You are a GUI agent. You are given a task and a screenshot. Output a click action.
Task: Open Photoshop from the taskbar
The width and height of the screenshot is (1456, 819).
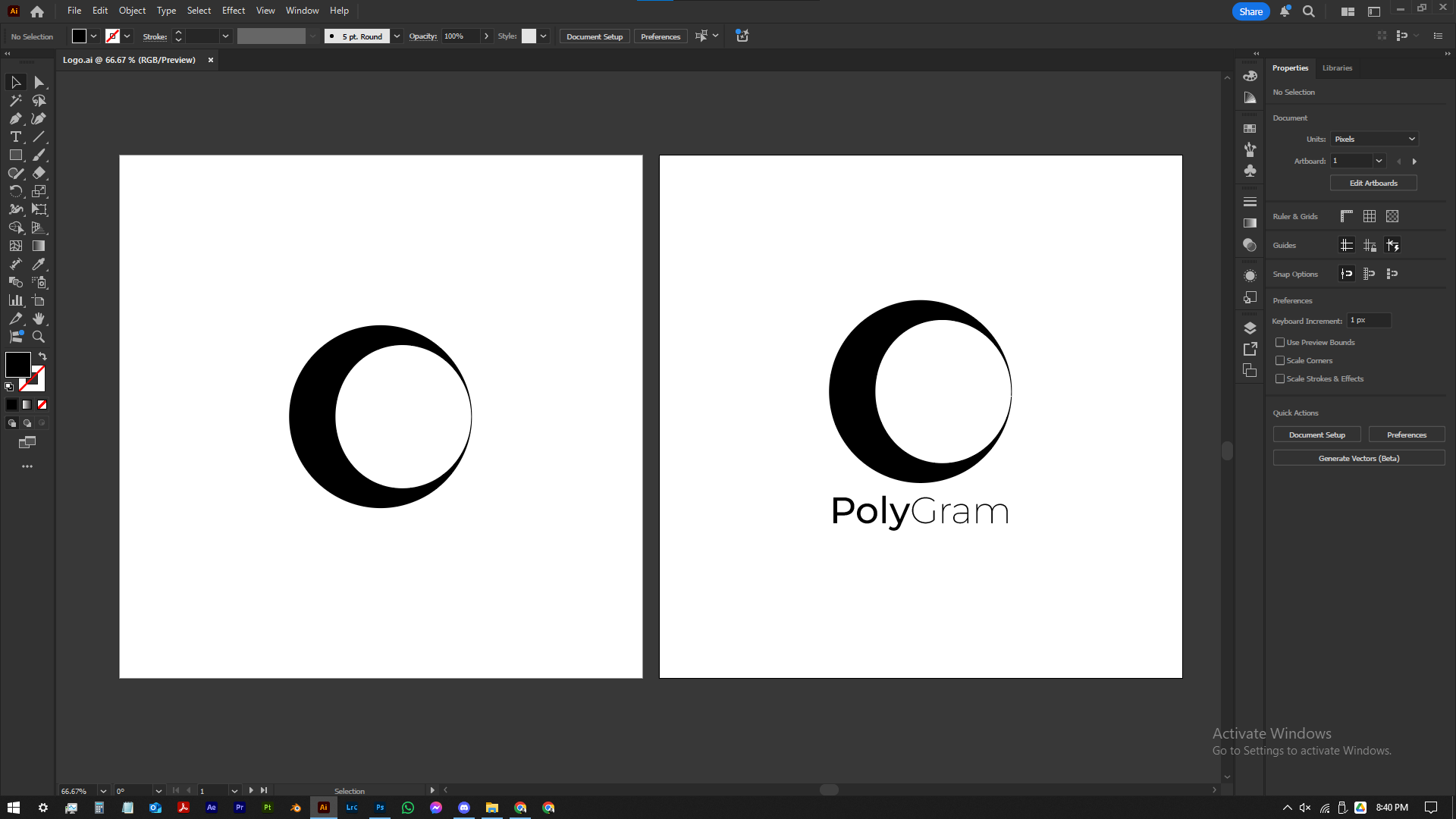(380, 808)
